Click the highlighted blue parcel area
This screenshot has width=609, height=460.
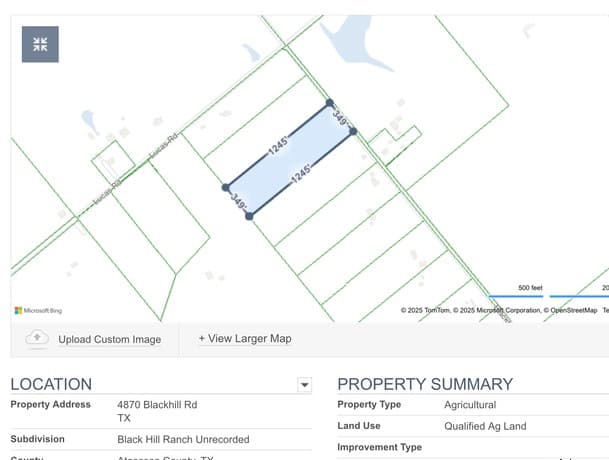pos(289,160)
